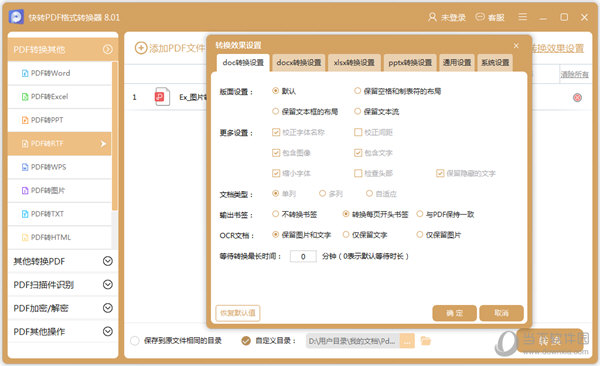Browse output directory with the ... button

click(407, 341)
